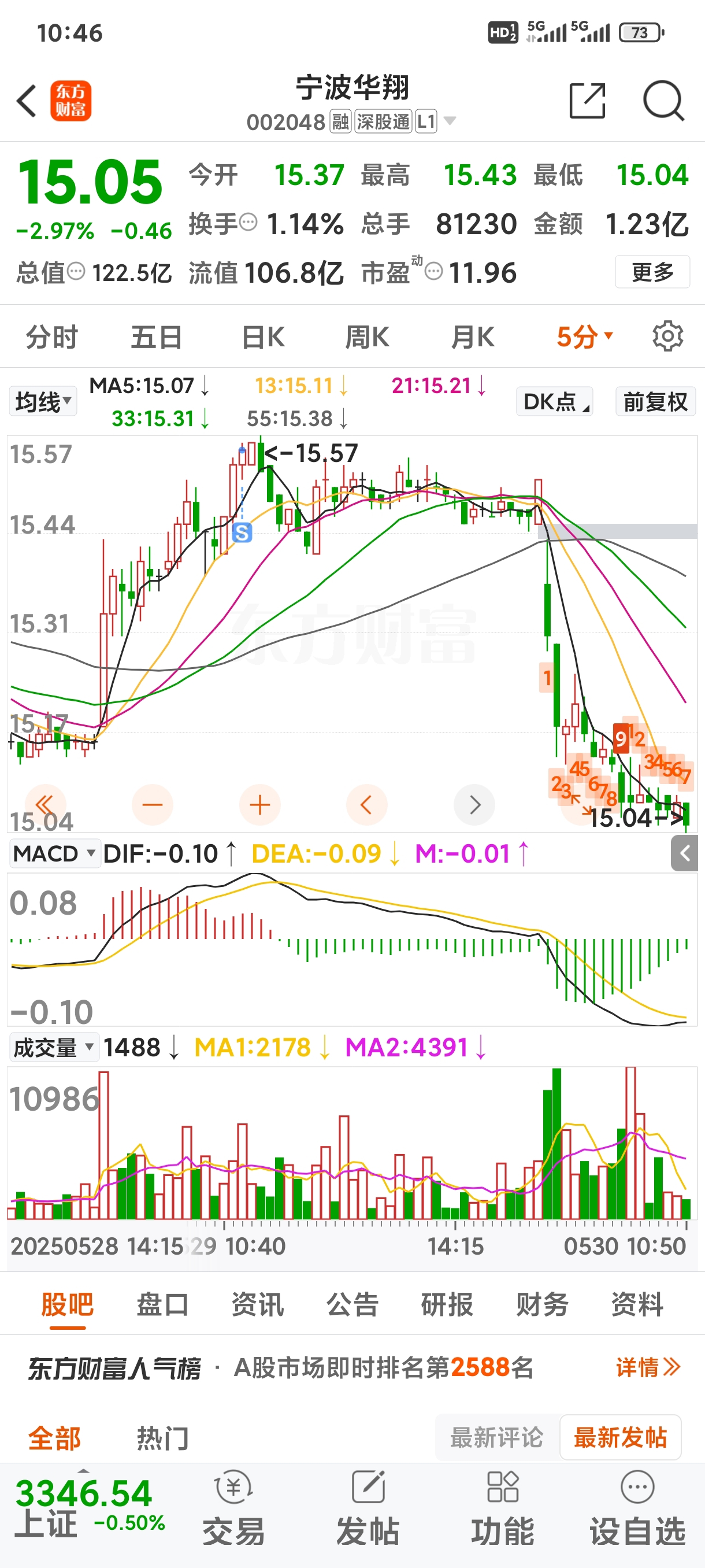Jump to earliest with double-left arrow button
This screenshot has width=705, height=1568.
45,805
